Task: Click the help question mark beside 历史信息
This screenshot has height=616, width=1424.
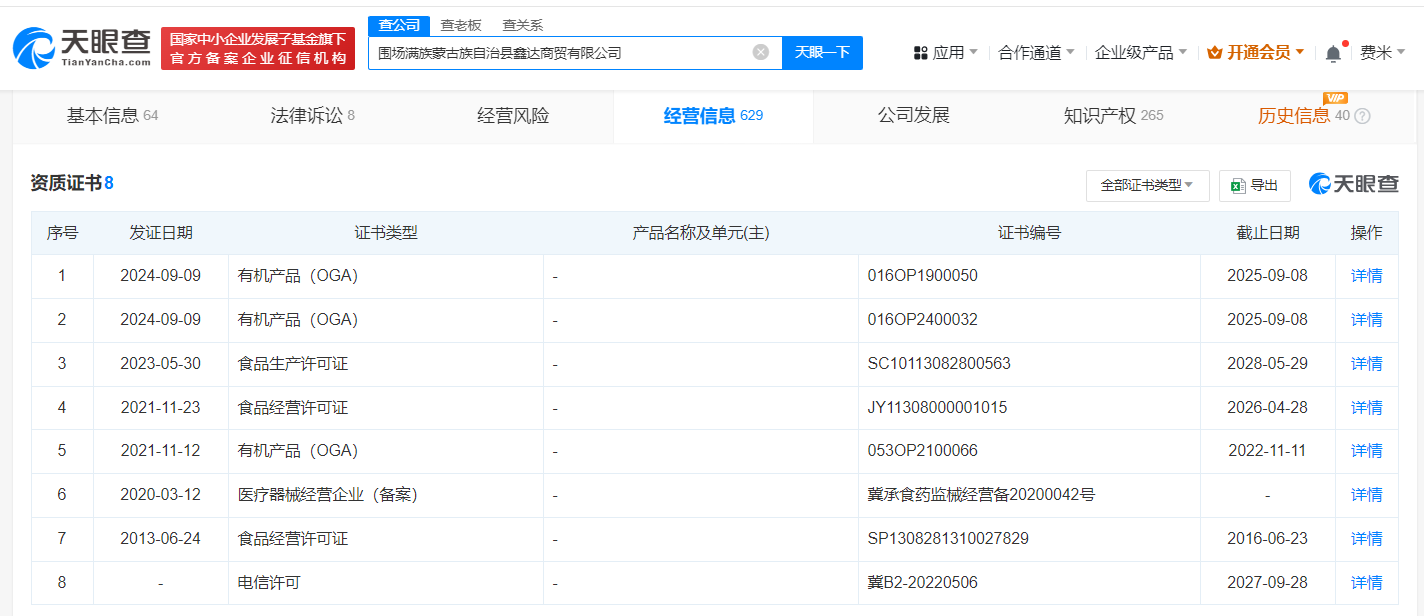Action: (1362, 116)
